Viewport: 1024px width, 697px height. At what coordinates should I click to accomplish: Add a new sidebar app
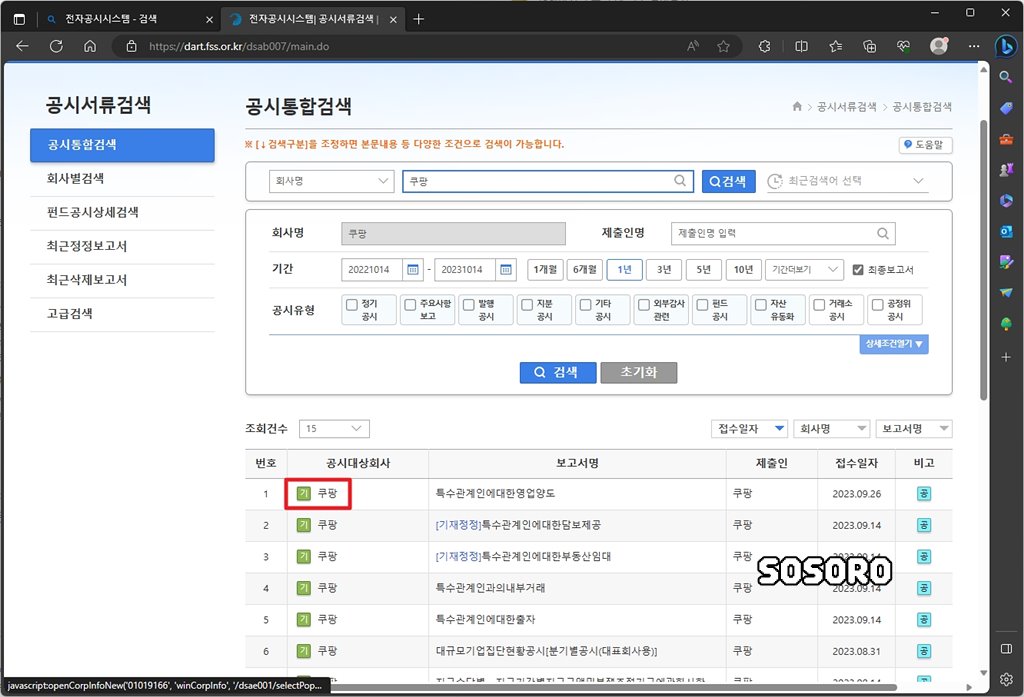[x=1006, y=357]
